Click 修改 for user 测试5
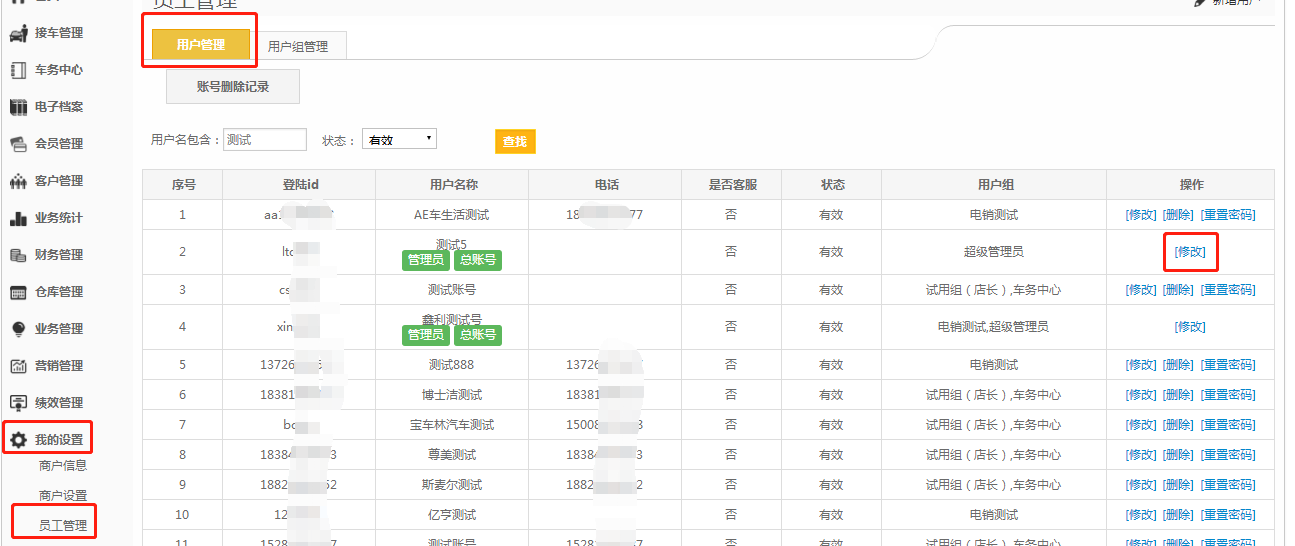Screen dimensions: 1295x546 pyautogui.click(x=1190, y=252)
